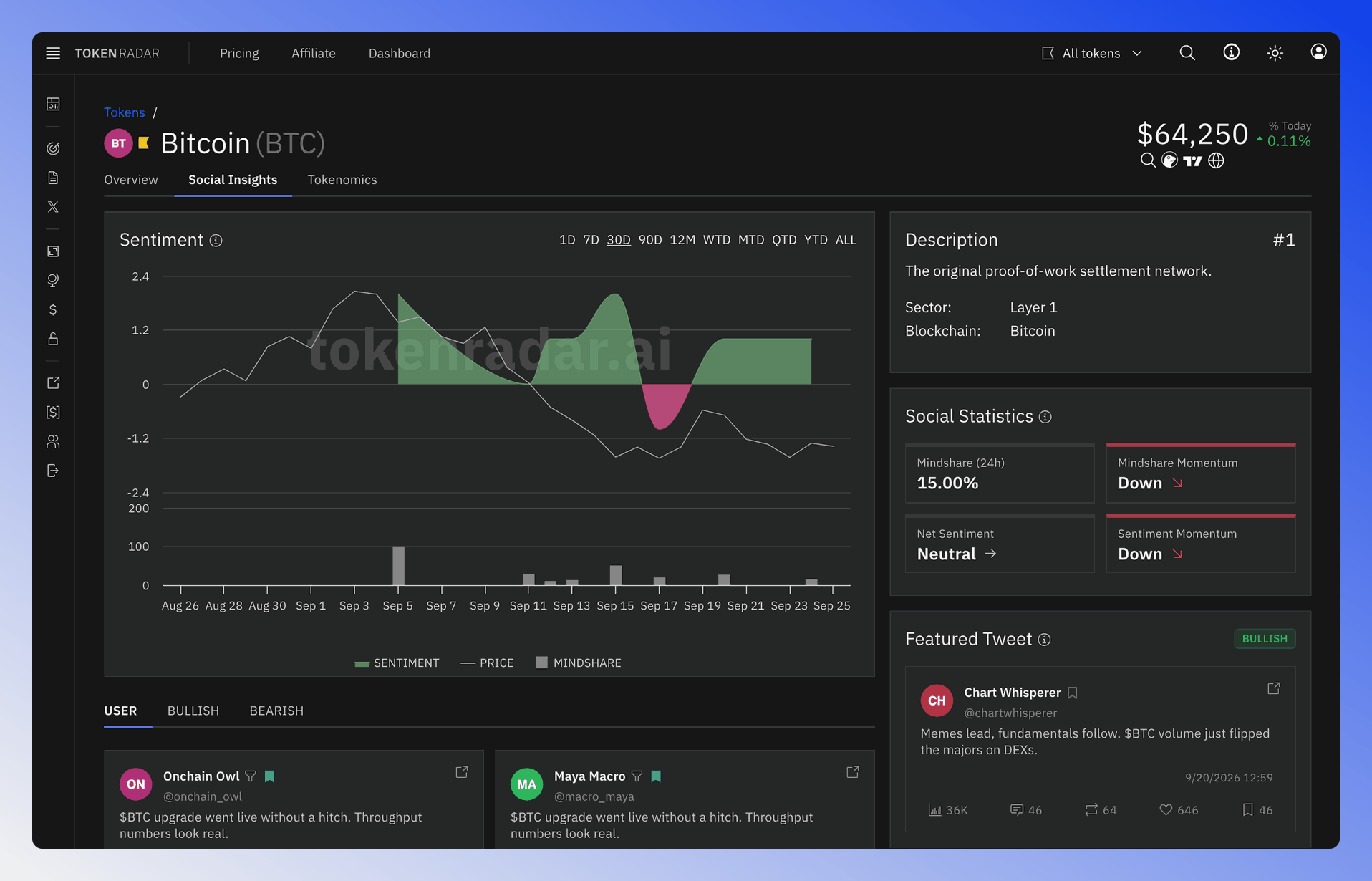
Task: Click the info icon beside Social Statistics
Action: tap(1045, 417)
